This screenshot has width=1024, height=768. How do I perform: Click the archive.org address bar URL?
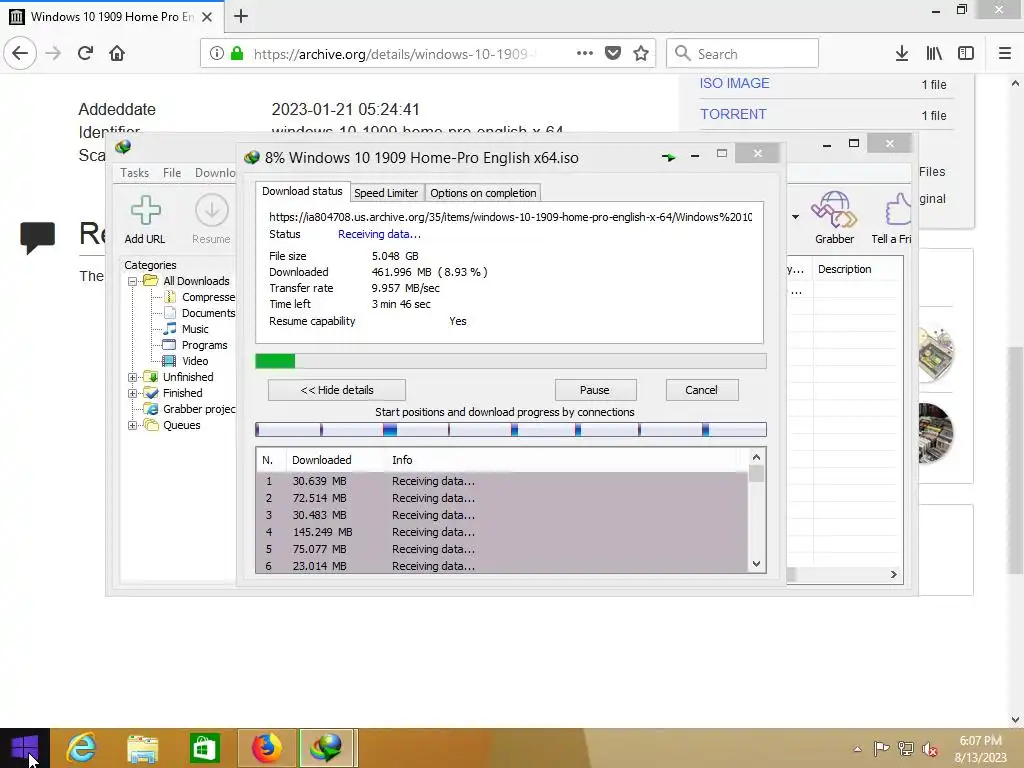click(394, 54)
